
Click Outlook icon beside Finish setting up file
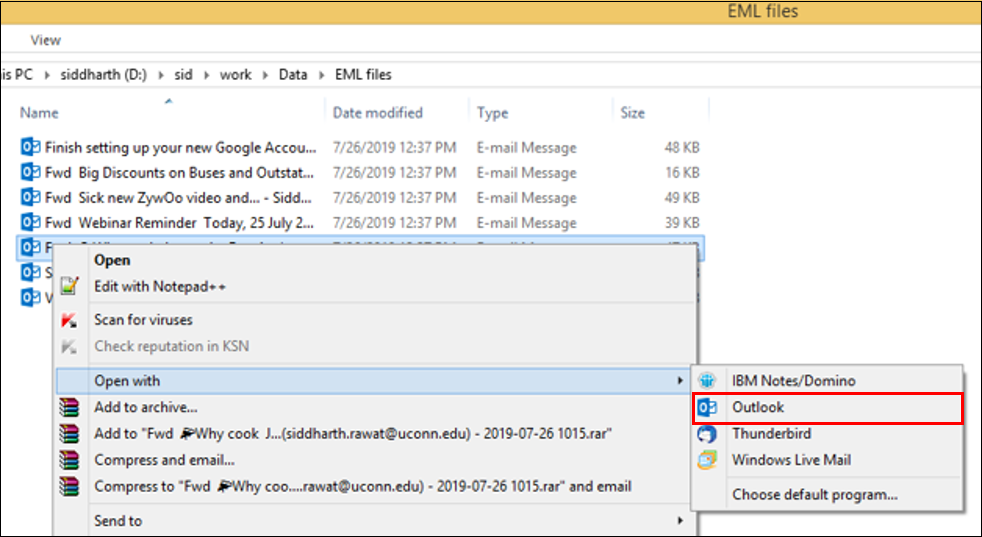pos(30,147)
